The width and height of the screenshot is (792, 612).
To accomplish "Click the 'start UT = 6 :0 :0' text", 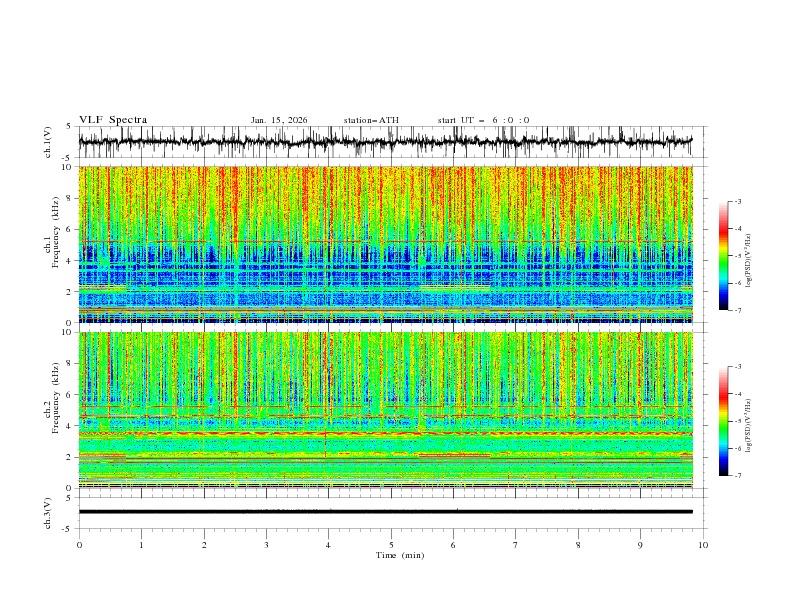I will tap(483, 120).
